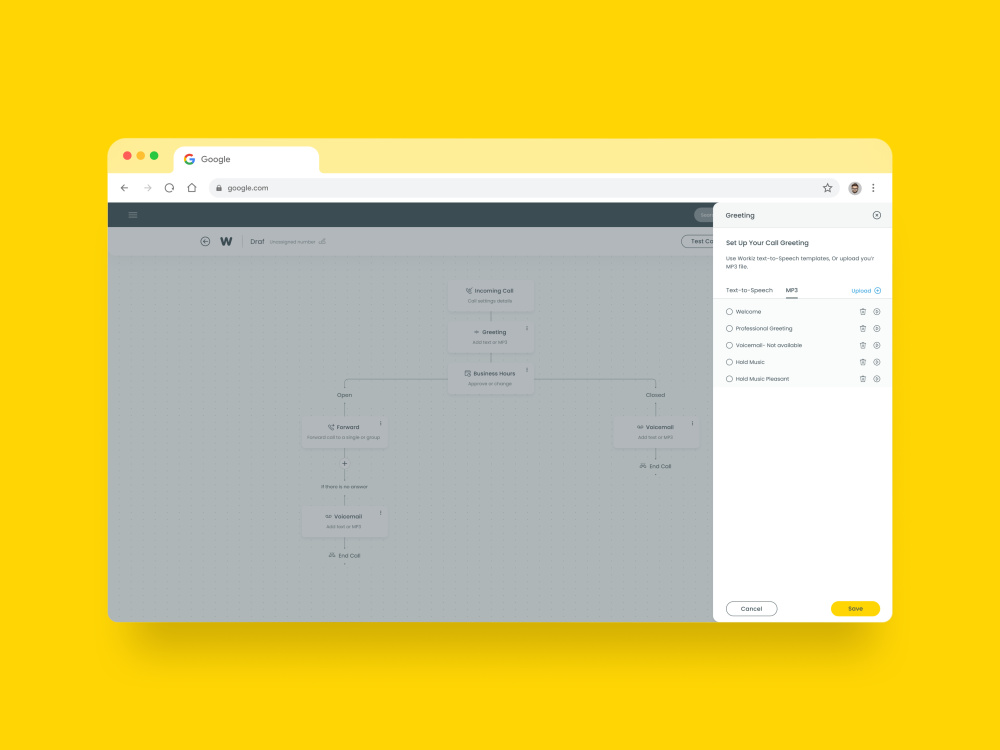Viewport: 1000px width, 750px height.
Task: Open the Greeting flow node
Action: coord(490,337)
